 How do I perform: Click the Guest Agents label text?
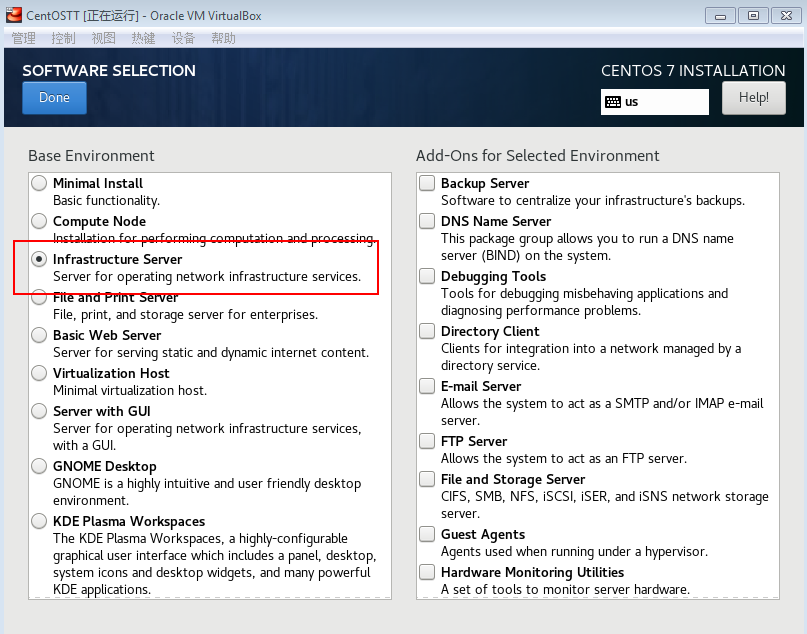pos(483,534)
